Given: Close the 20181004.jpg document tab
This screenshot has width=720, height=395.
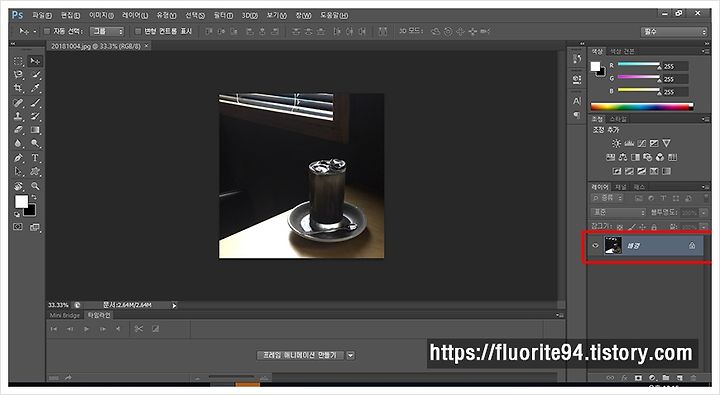Looking at the screenshot, I should (146, 46).
